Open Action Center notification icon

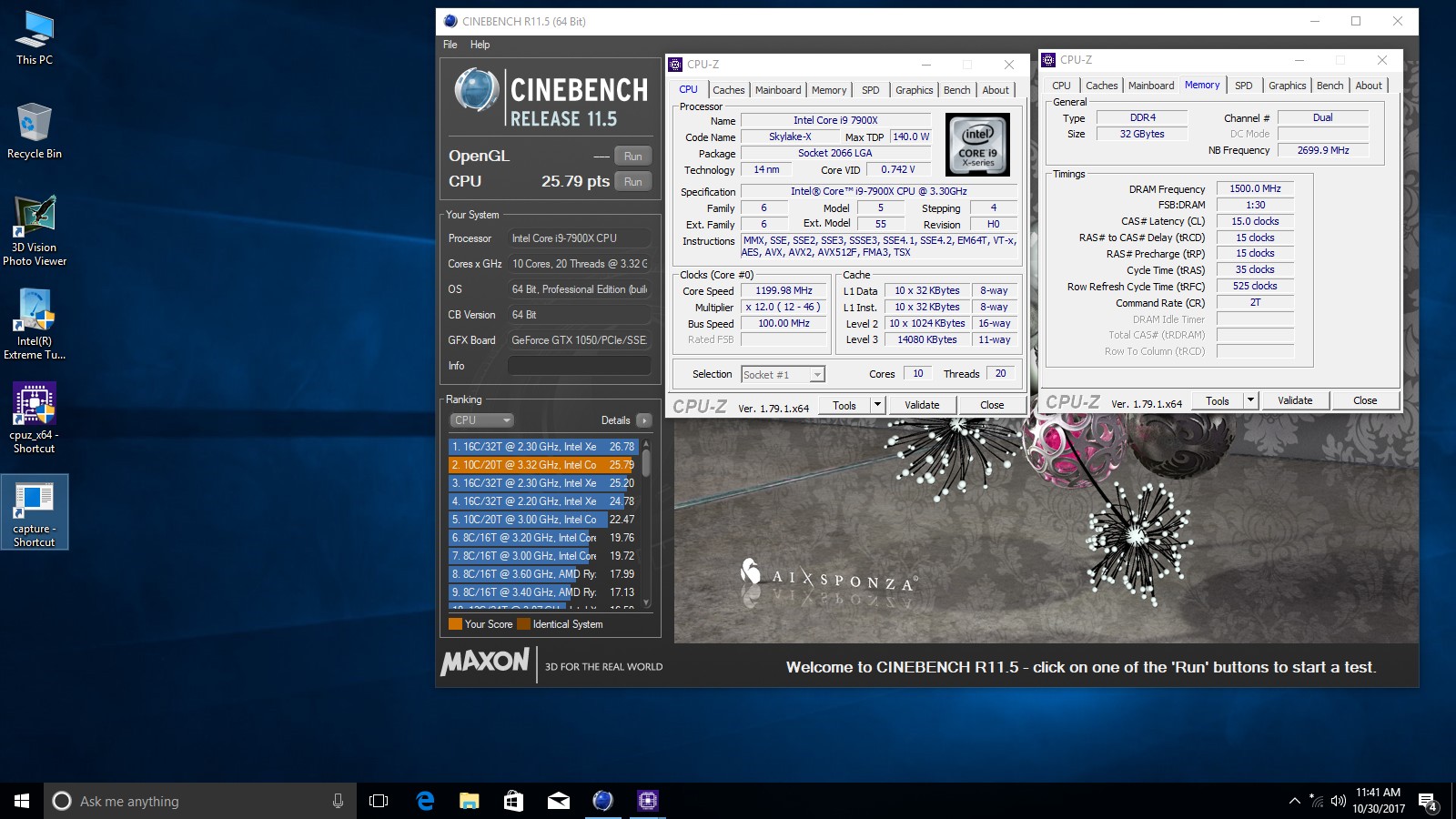[x=1428, y=802]
